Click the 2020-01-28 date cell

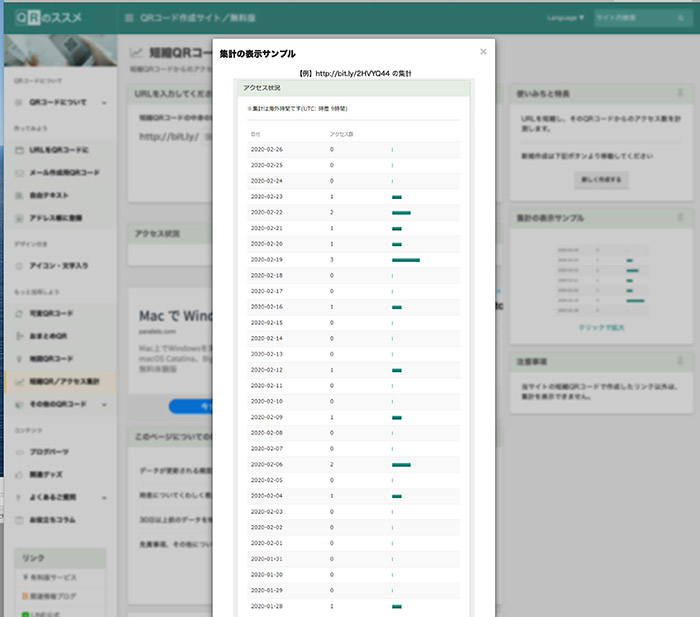point(267,606)
